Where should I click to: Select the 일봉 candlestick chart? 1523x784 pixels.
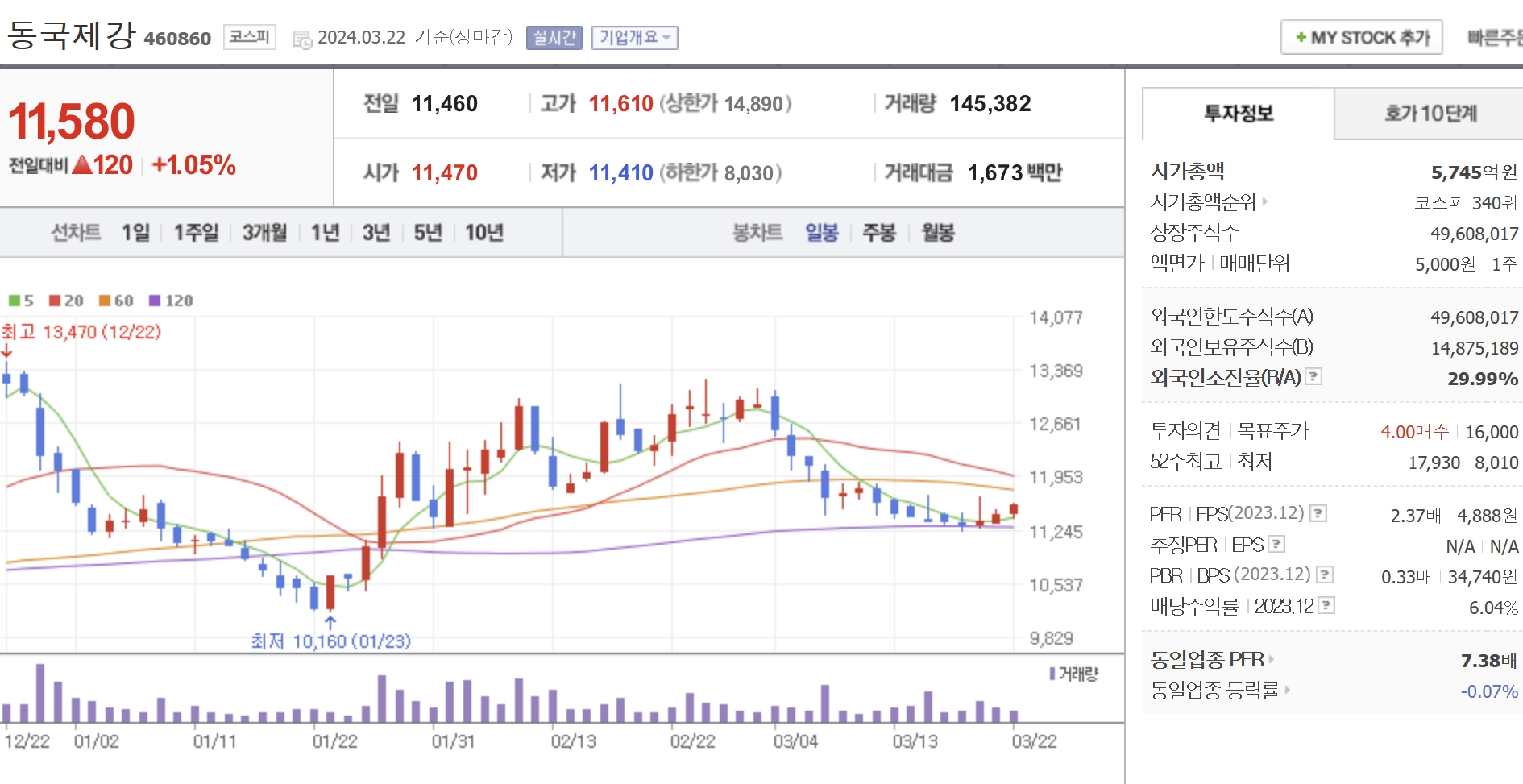click(822, 233)
